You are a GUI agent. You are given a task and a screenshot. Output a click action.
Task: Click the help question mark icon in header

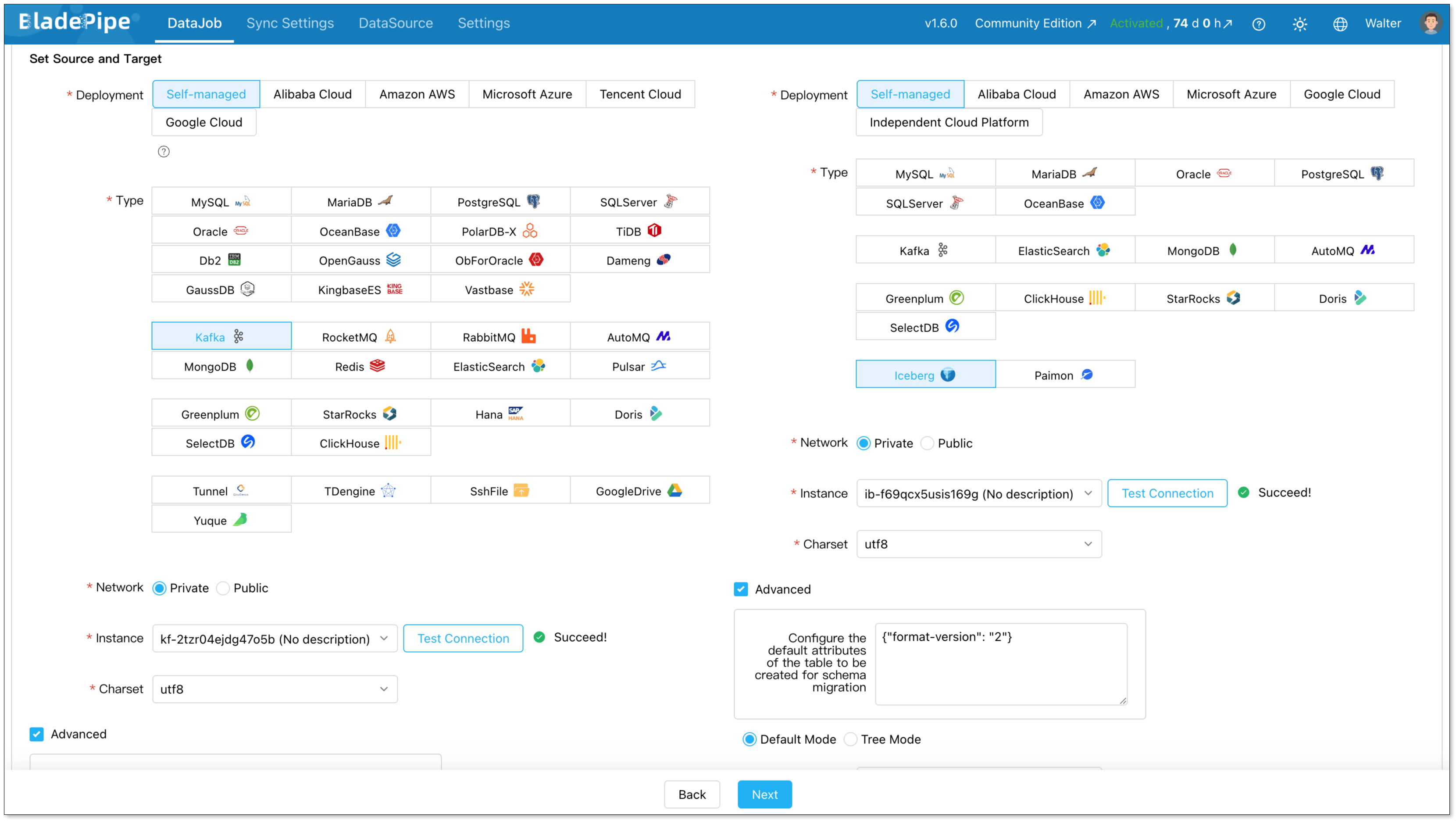[1258, 24]
